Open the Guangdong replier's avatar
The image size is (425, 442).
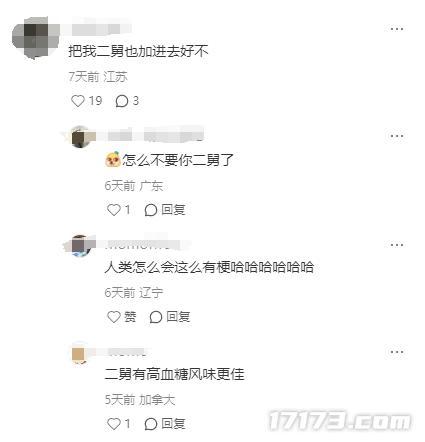point(81,137)
